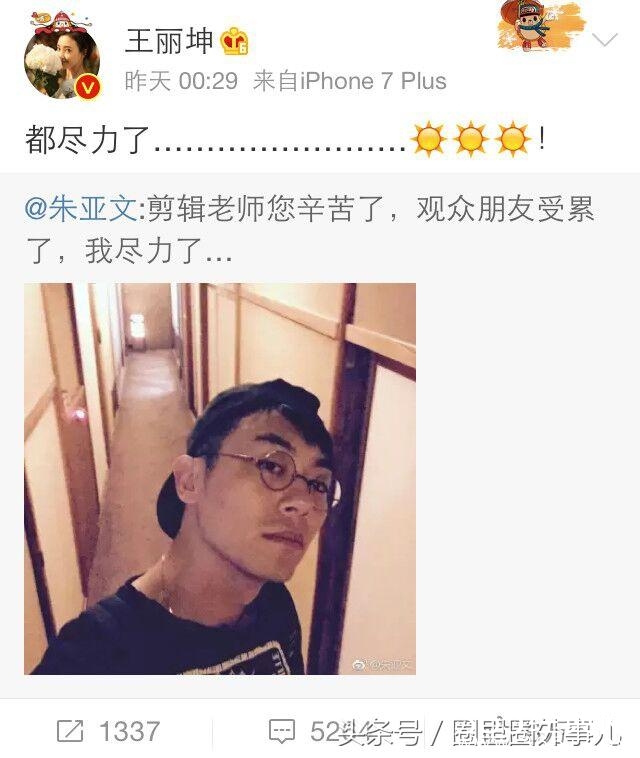
Task: Tap the repost count 1337
Action: click(x=130, y=731)
